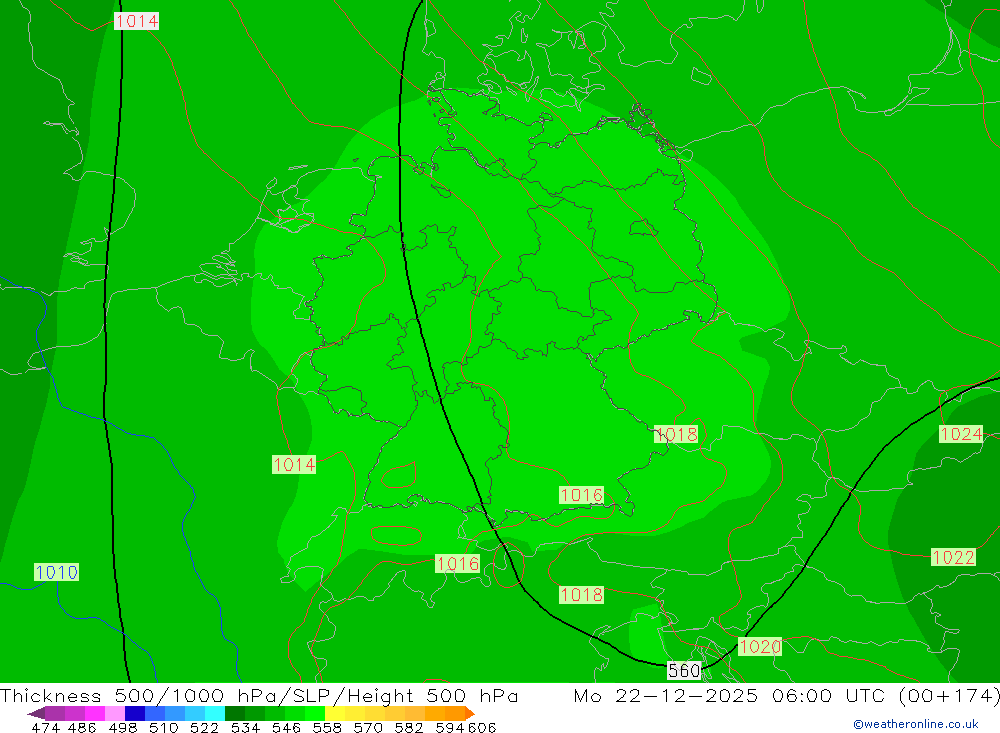Click the black 560 height contour label
1000x733 pixels.
pos(684,670)
